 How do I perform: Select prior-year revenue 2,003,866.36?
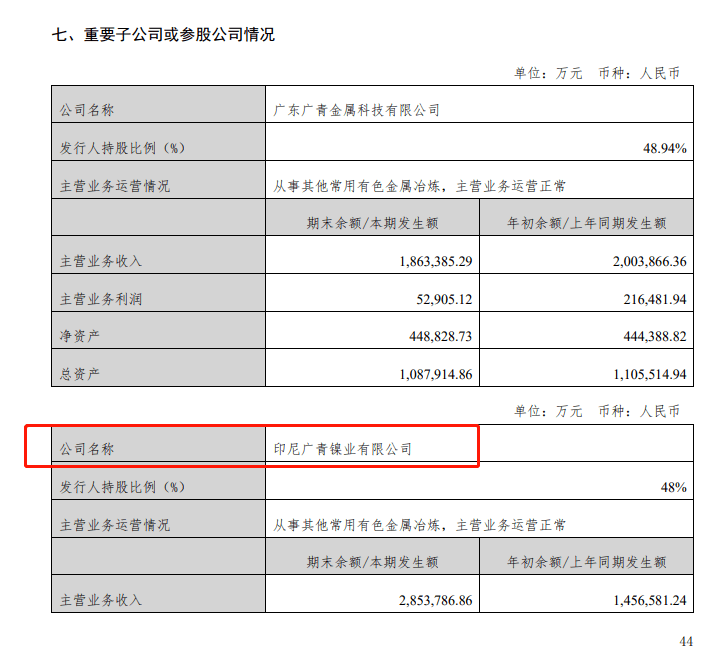point(649,261)
